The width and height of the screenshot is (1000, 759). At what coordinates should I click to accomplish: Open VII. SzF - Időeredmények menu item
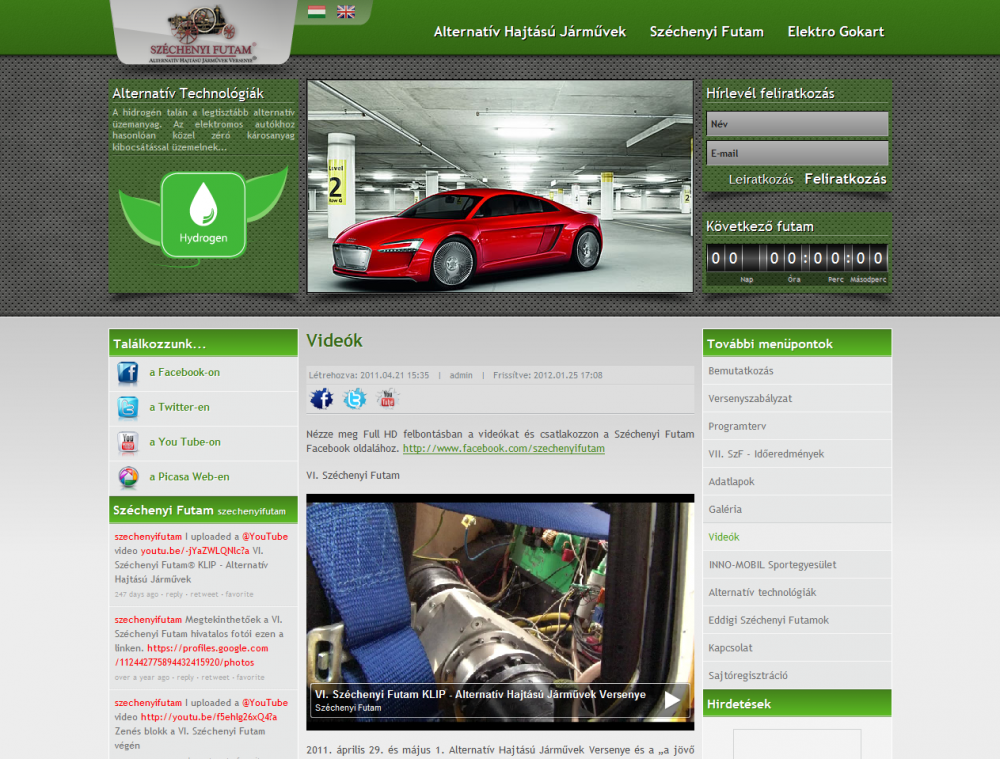point(797,453)
